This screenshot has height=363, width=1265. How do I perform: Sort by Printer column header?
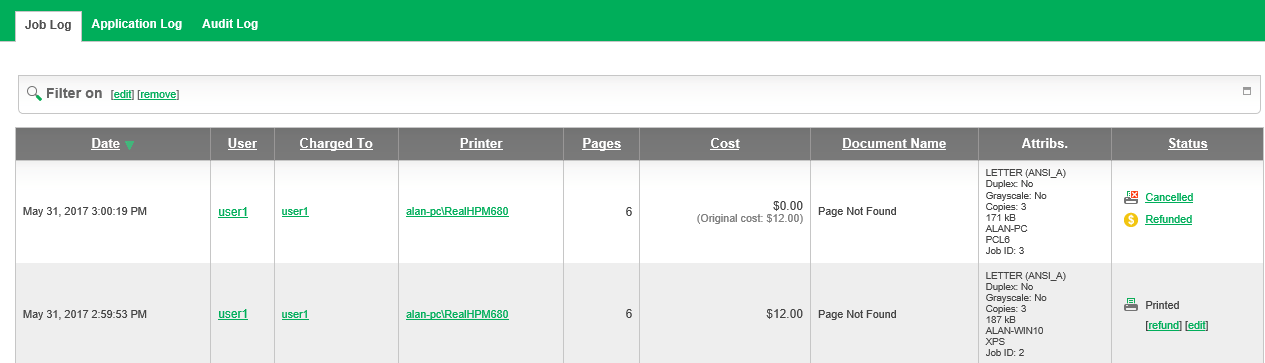tap(481, 144)
